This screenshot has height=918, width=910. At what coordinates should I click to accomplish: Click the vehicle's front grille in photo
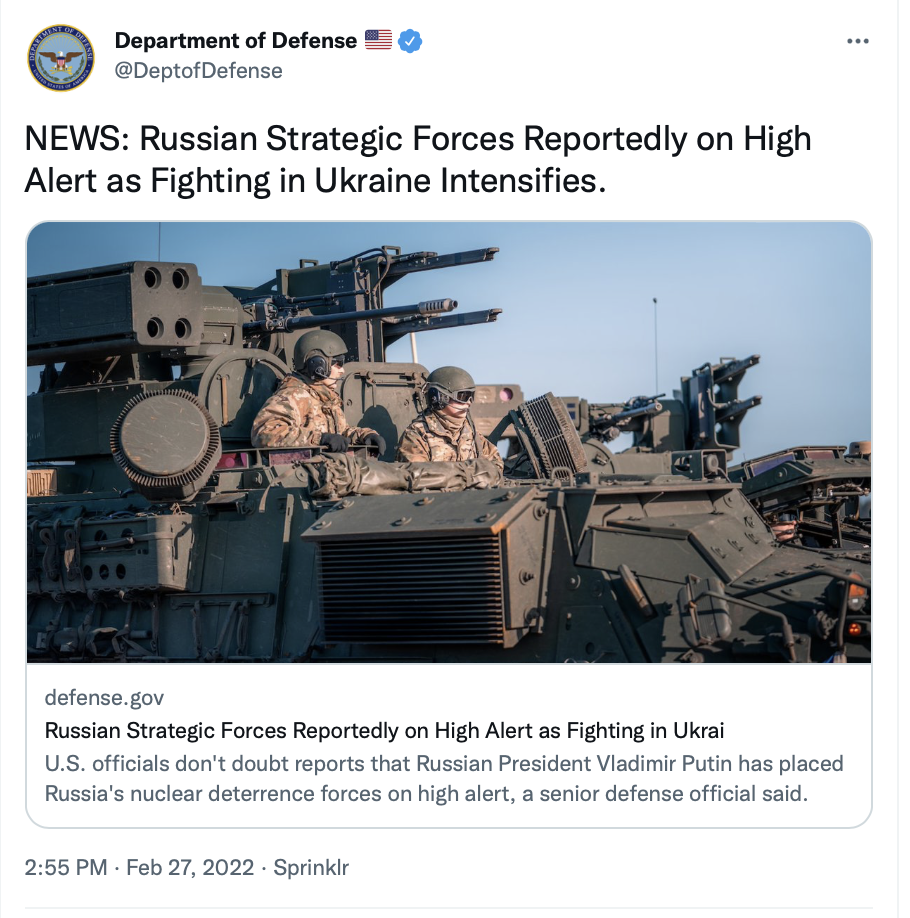[409, 590]
